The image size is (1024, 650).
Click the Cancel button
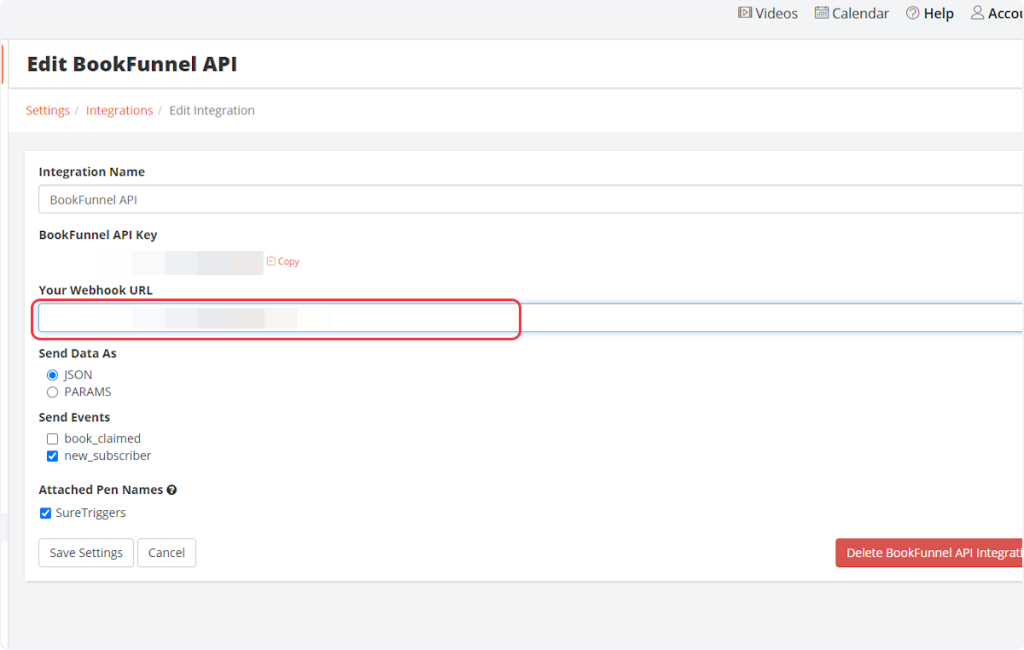click(x=166, y=553)
